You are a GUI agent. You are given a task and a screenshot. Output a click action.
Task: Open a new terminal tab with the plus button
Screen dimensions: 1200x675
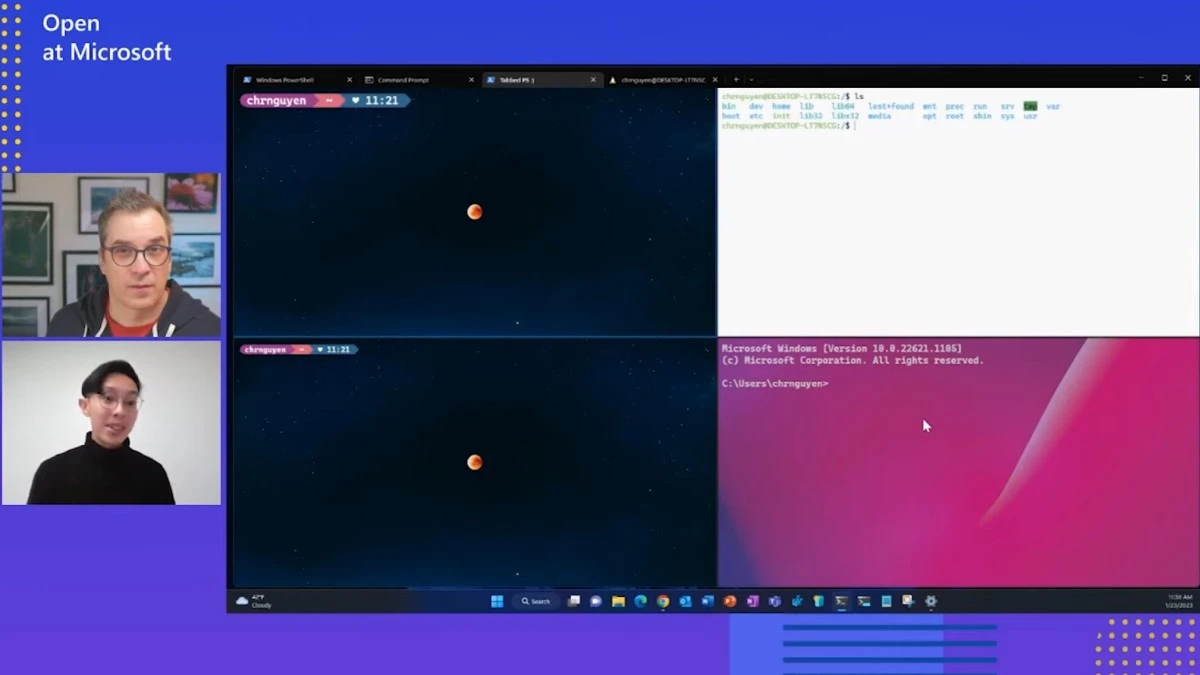tap(736, 78)
